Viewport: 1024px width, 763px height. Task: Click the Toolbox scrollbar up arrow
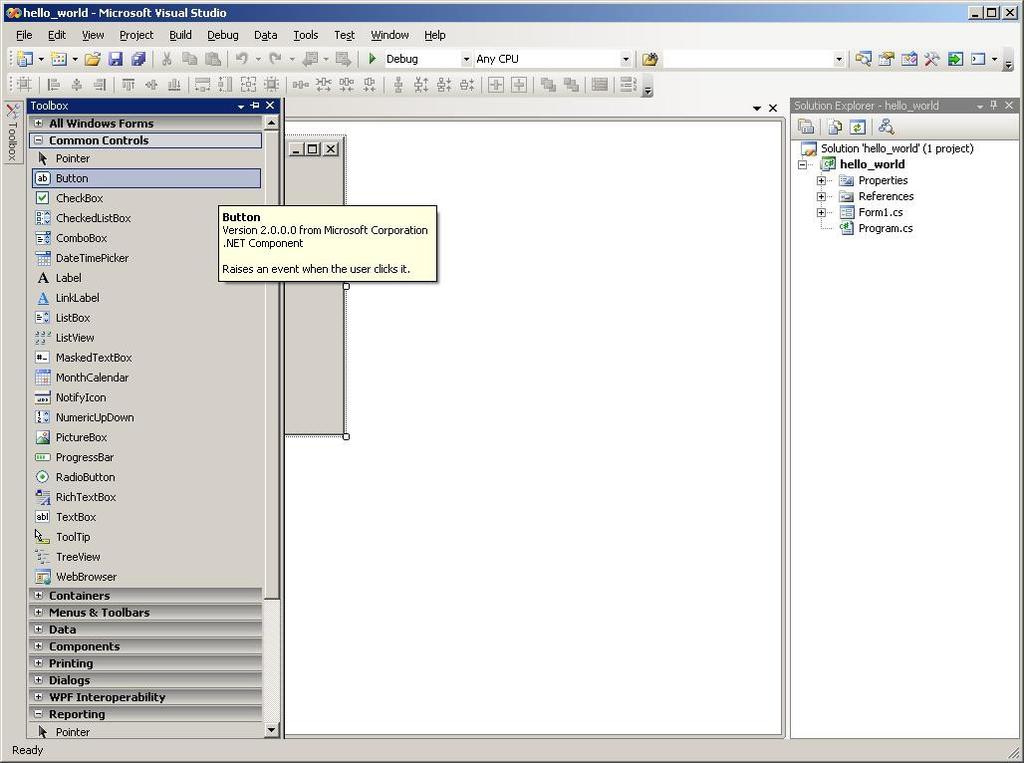(x=272, y=122)
